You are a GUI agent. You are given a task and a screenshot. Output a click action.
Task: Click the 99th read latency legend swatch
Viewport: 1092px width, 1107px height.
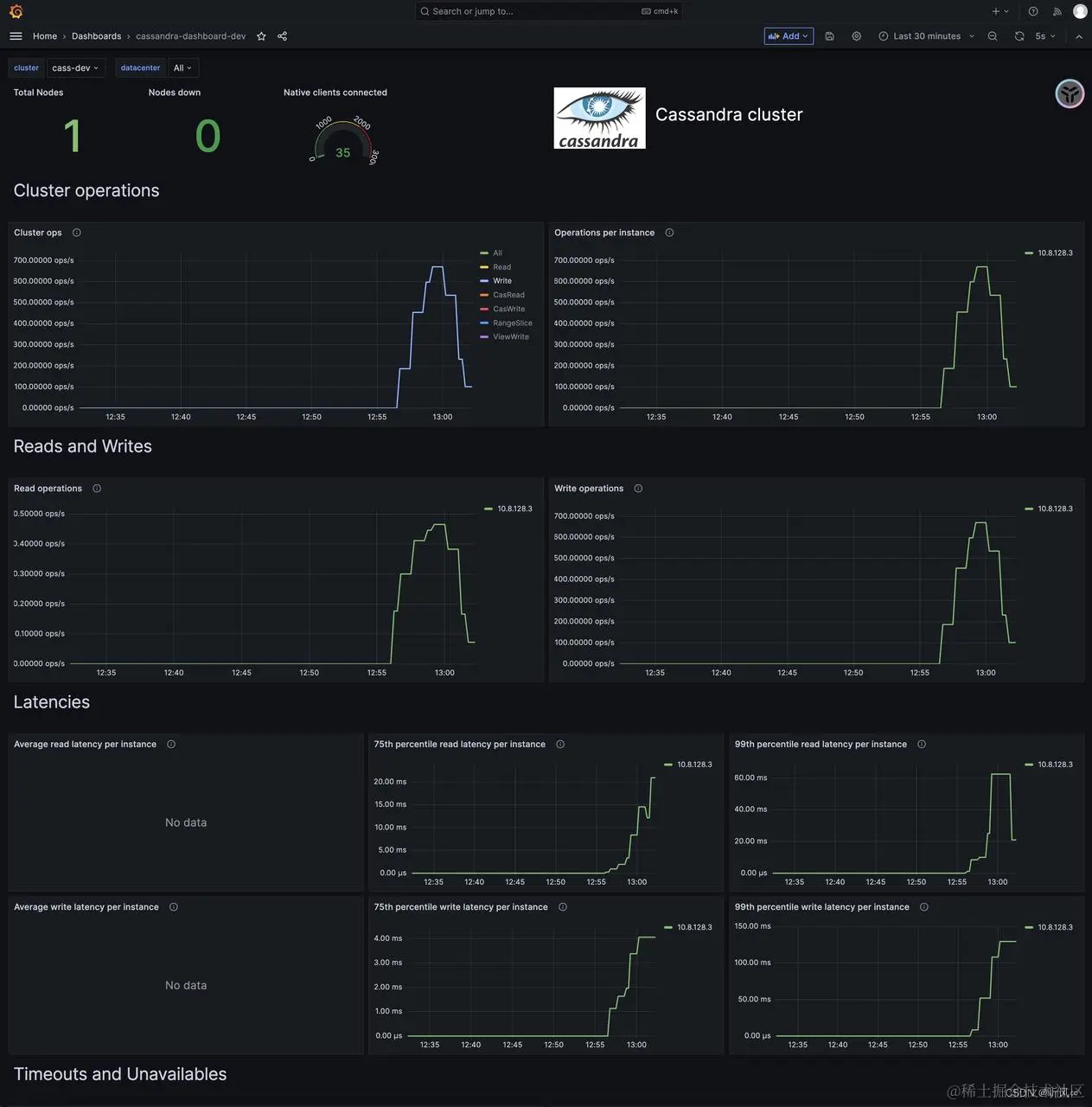click(x=1029, y=765)
